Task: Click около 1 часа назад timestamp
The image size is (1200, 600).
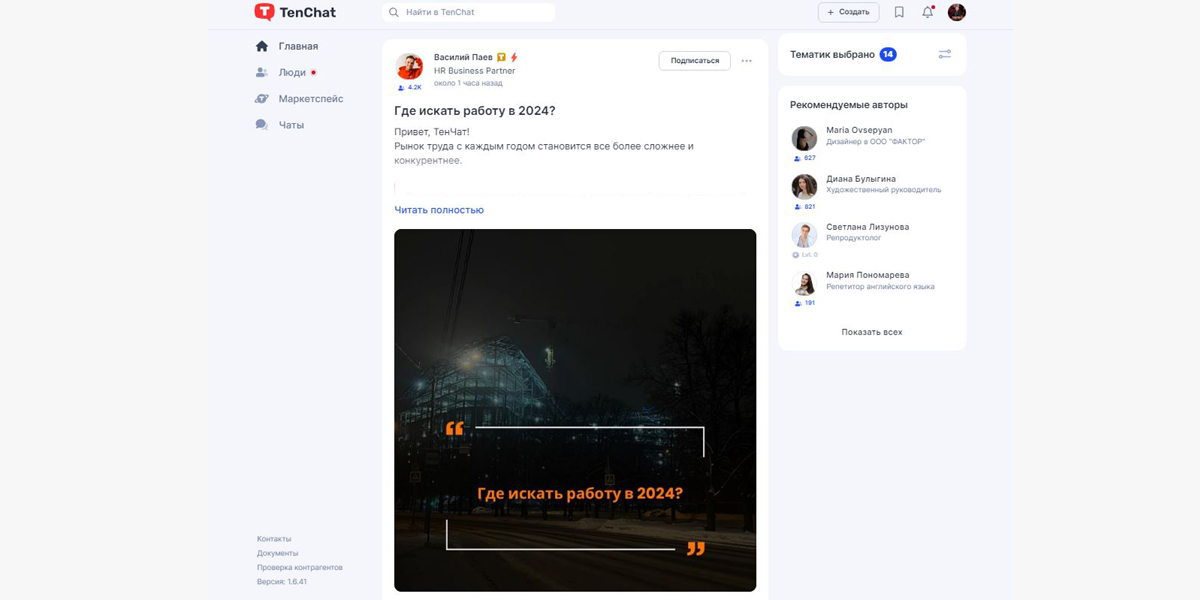Action: [x=468, y=83]
